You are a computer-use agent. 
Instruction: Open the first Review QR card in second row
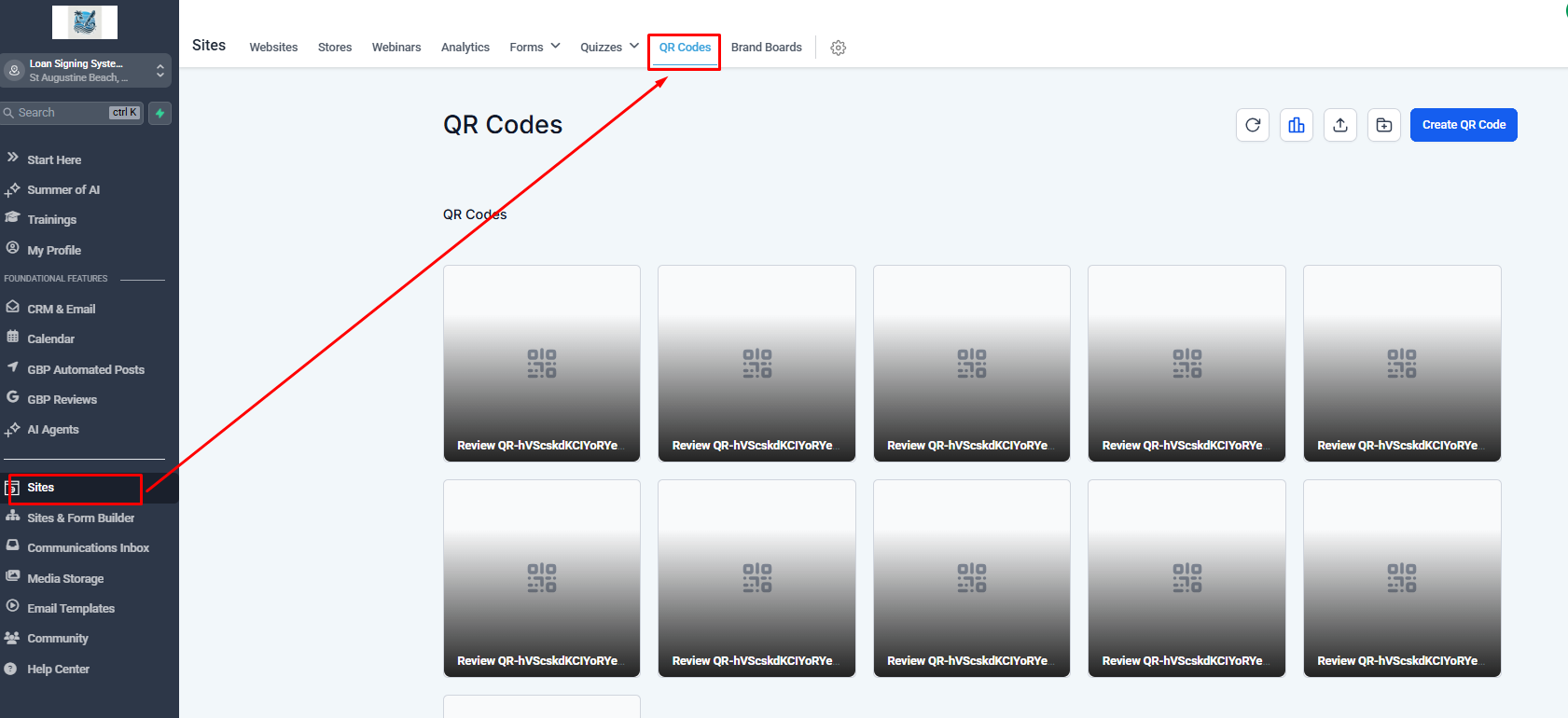[x=542, y=578]
